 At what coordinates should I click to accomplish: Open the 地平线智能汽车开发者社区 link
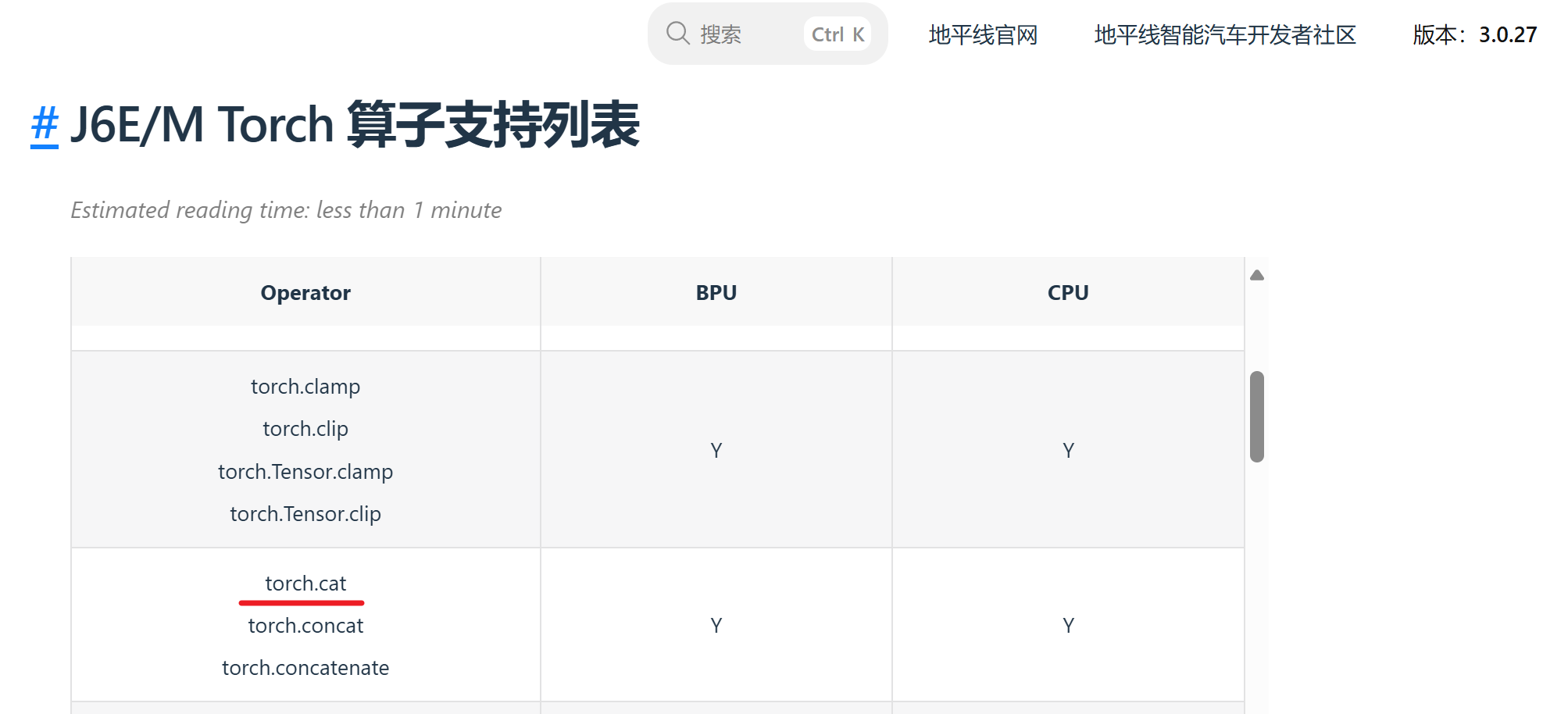1224,35
